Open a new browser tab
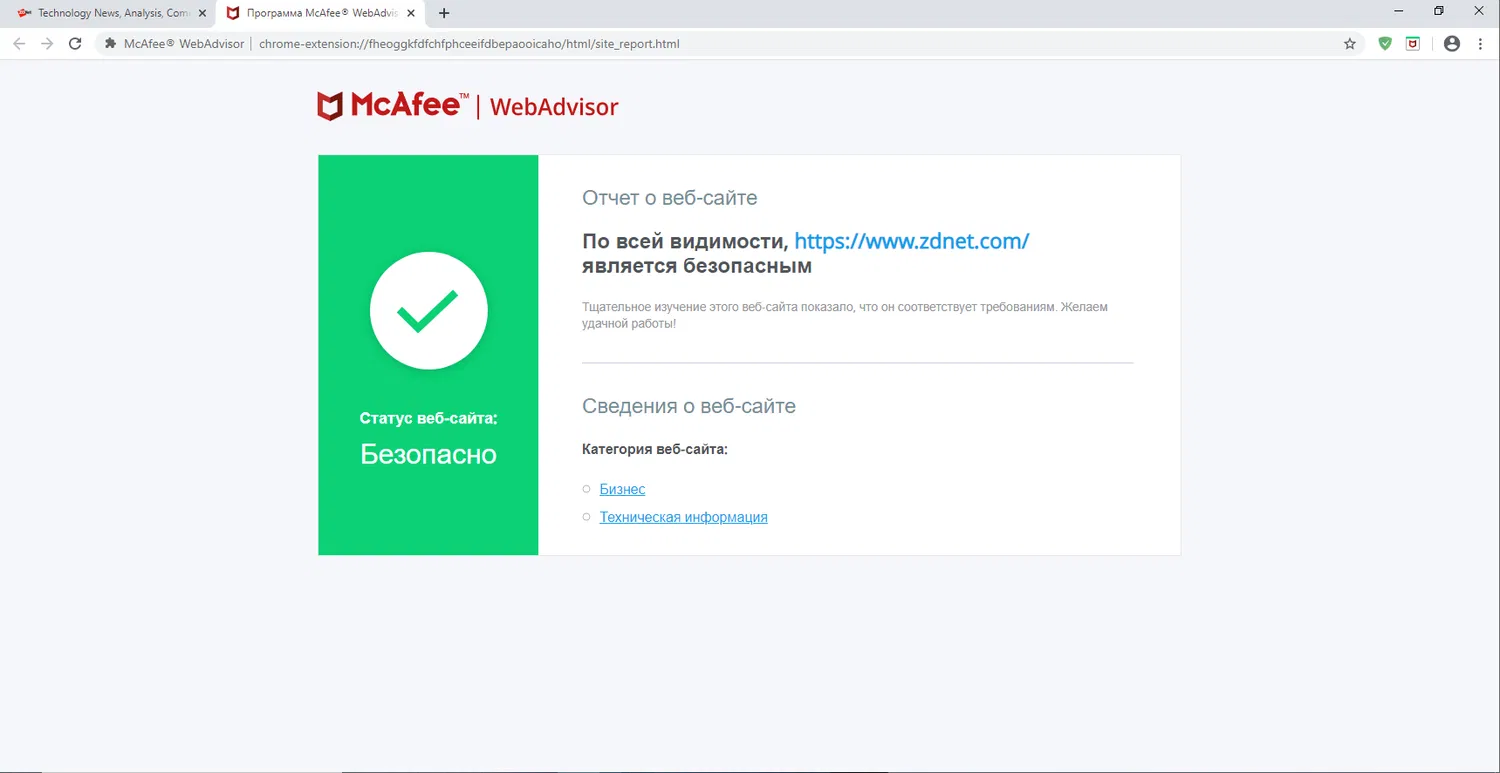Image resolution: width=1500 pixels, height=773 pixels. tap(444, 13)
